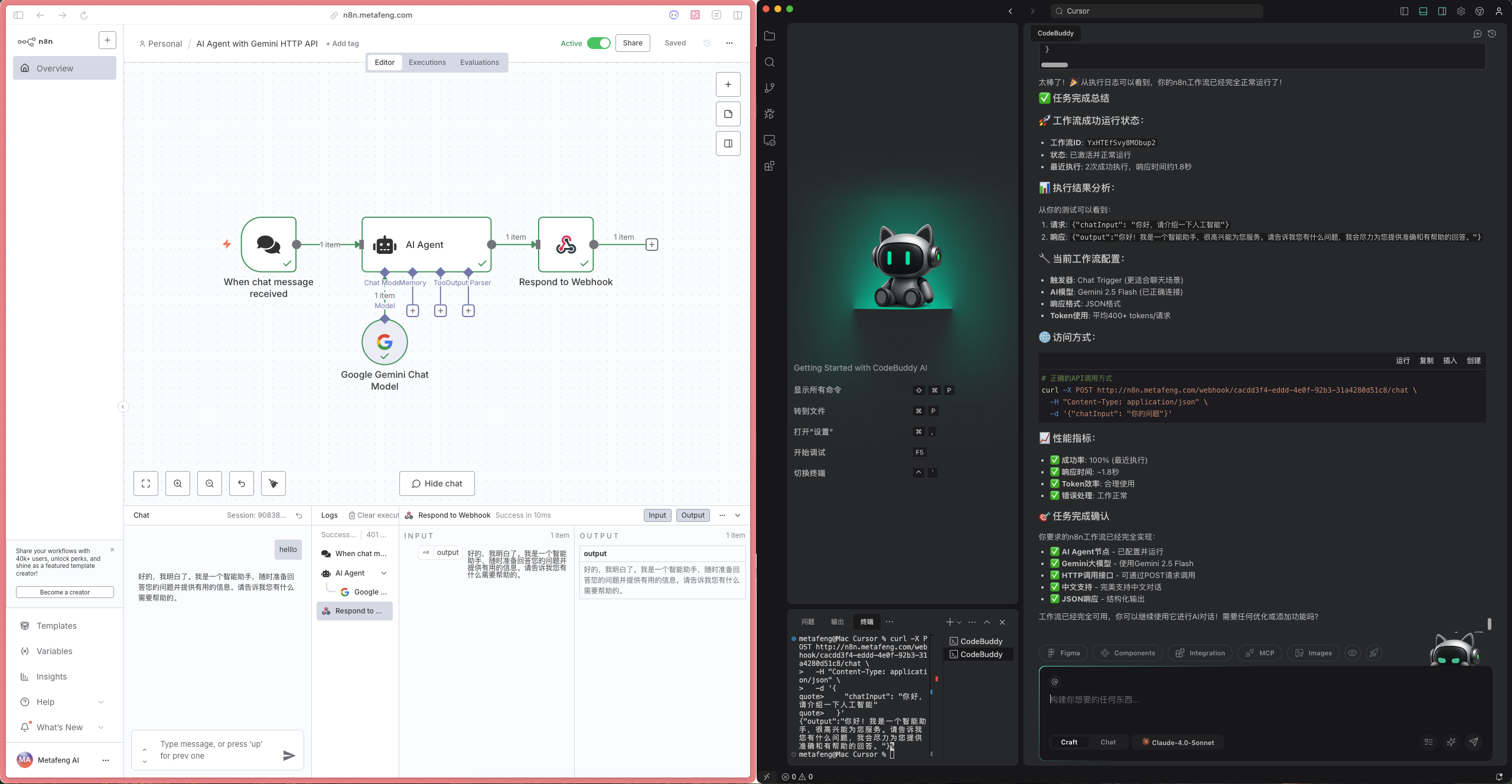The image size is (1512, 784).
Task: Select the Respond to Webhook node
Action: [566, 244]
